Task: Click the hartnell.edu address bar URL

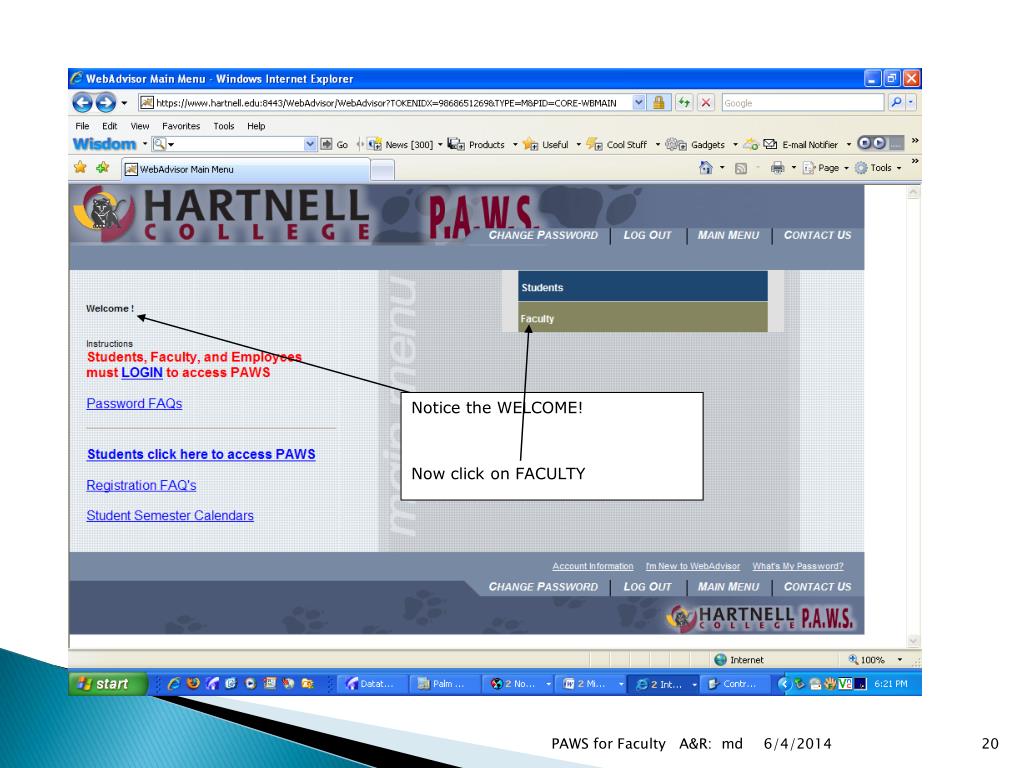Action: pyautogui.click(x=386, y=103)
